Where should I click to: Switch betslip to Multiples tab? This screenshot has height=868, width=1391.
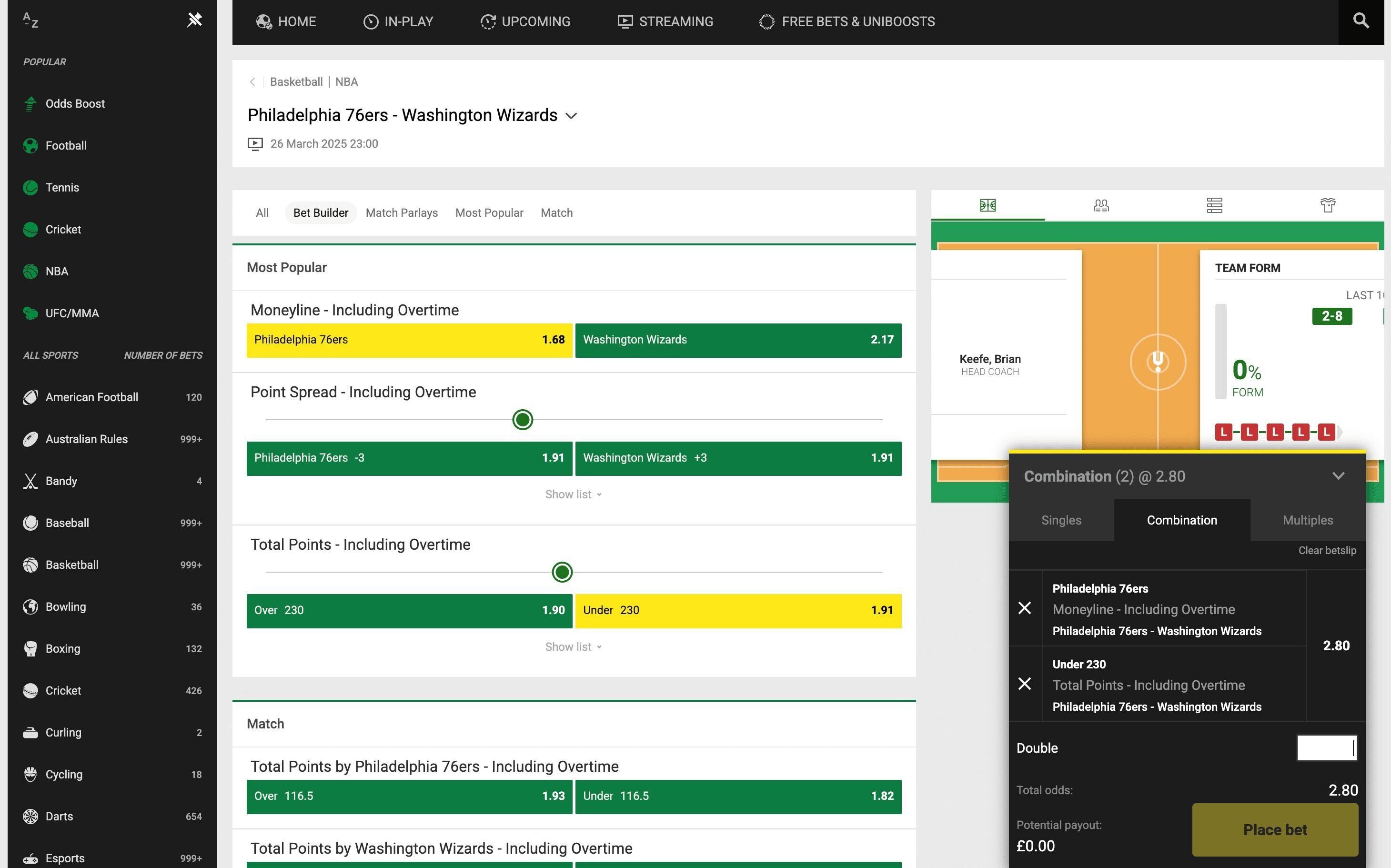point(1308,520)
